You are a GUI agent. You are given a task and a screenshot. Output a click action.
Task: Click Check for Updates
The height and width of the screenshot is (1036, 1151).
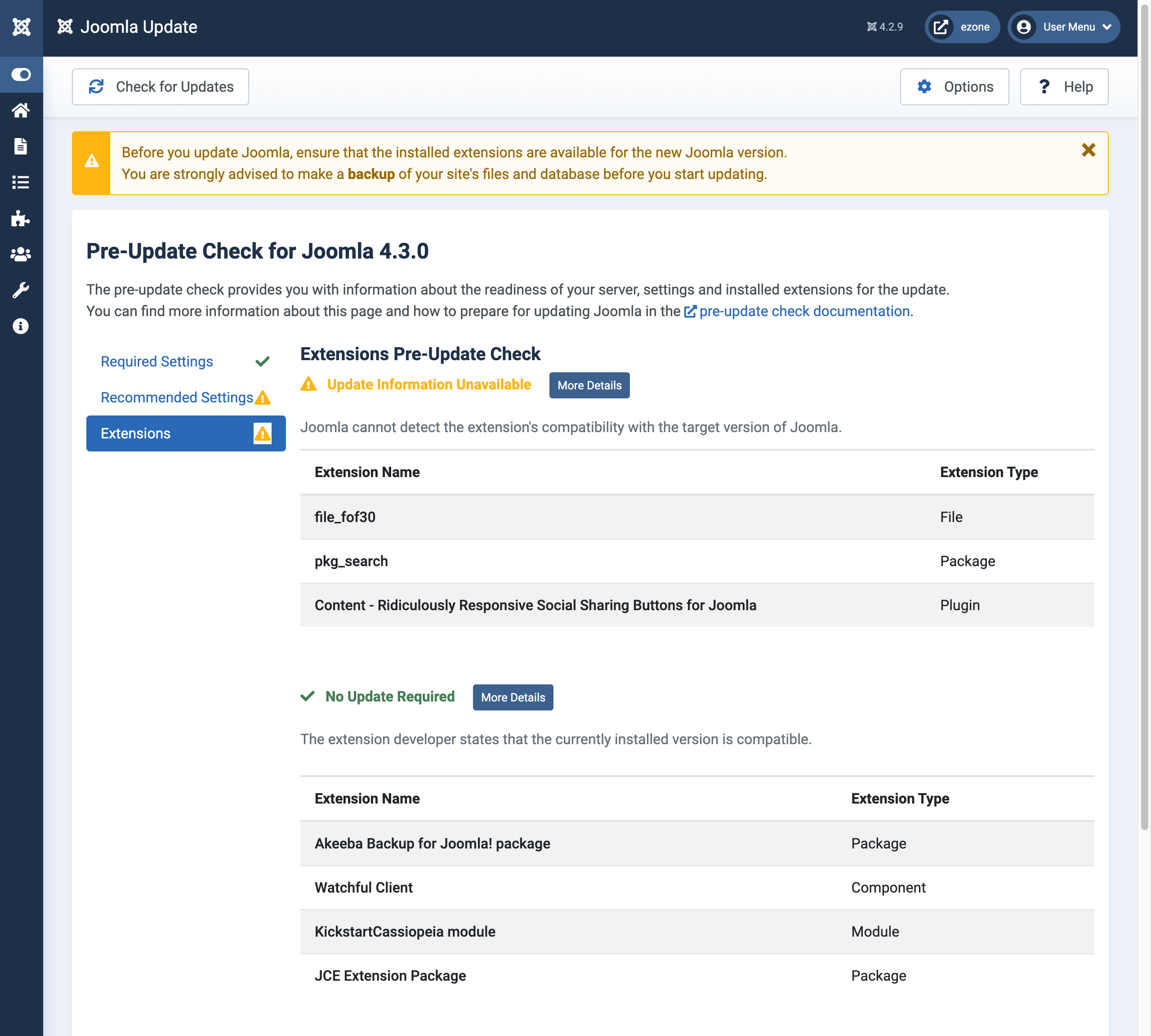pos(161,86)
